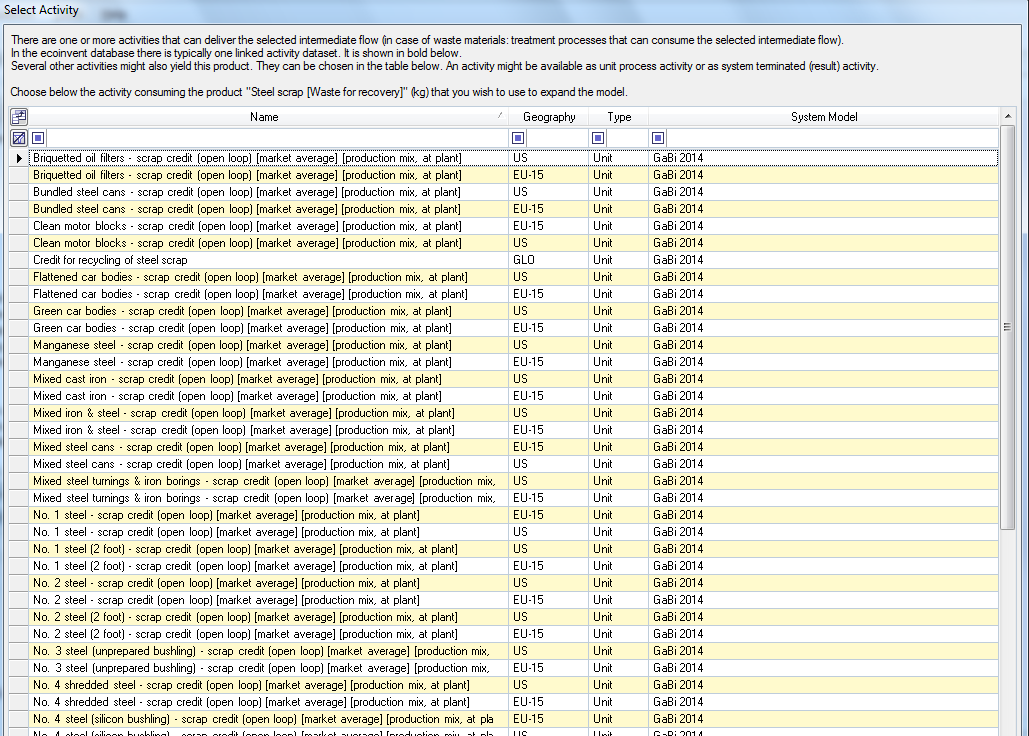Open the column chooser icon in grid corner
Screen dimensions: 1029x736
tap(19, 117)
